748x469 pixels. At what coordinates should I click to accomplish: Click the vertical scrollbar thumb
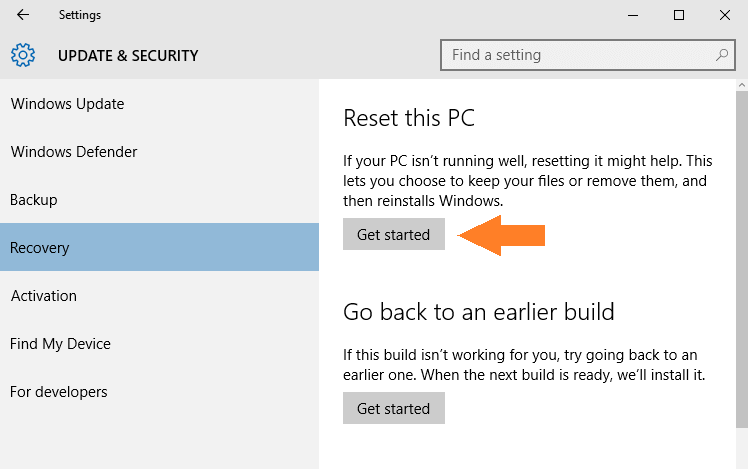point(742,259)
